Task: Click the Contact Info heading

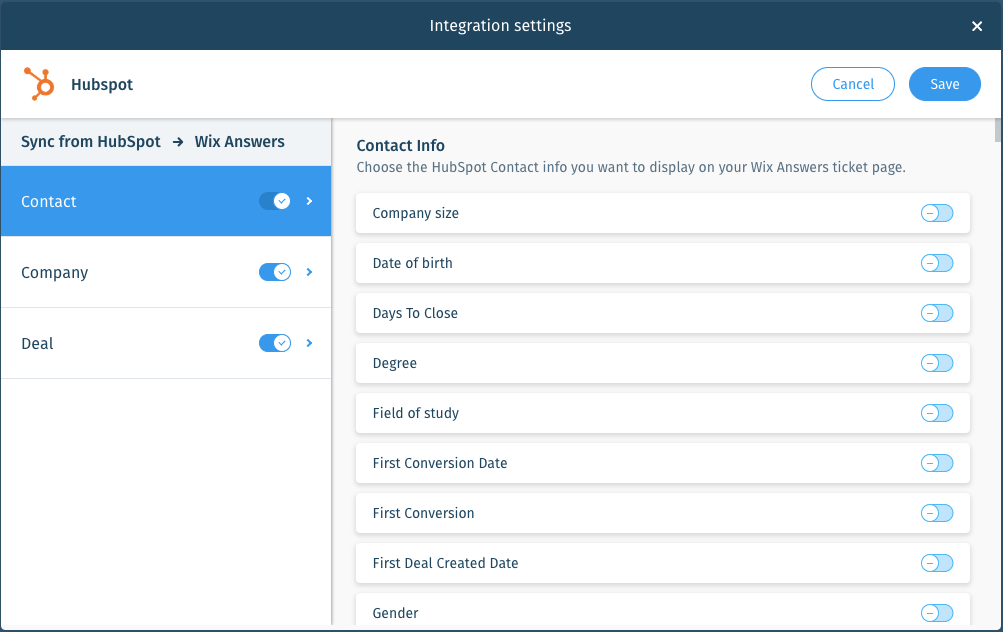Action: (400, 146)
